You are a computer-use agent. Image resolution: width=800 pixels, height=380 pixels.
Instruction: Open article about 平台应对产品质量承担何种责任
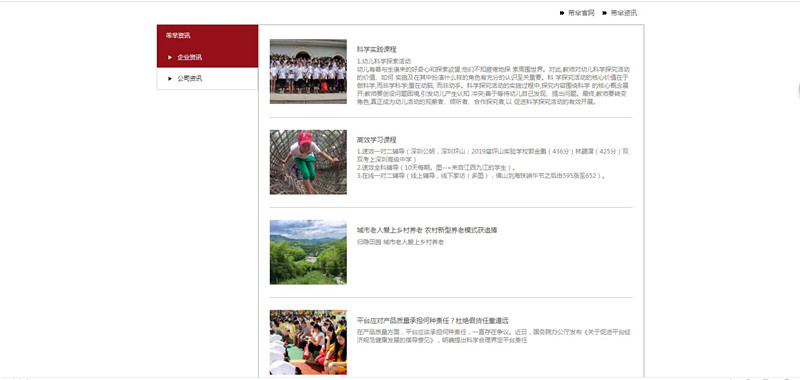(433, 321)
